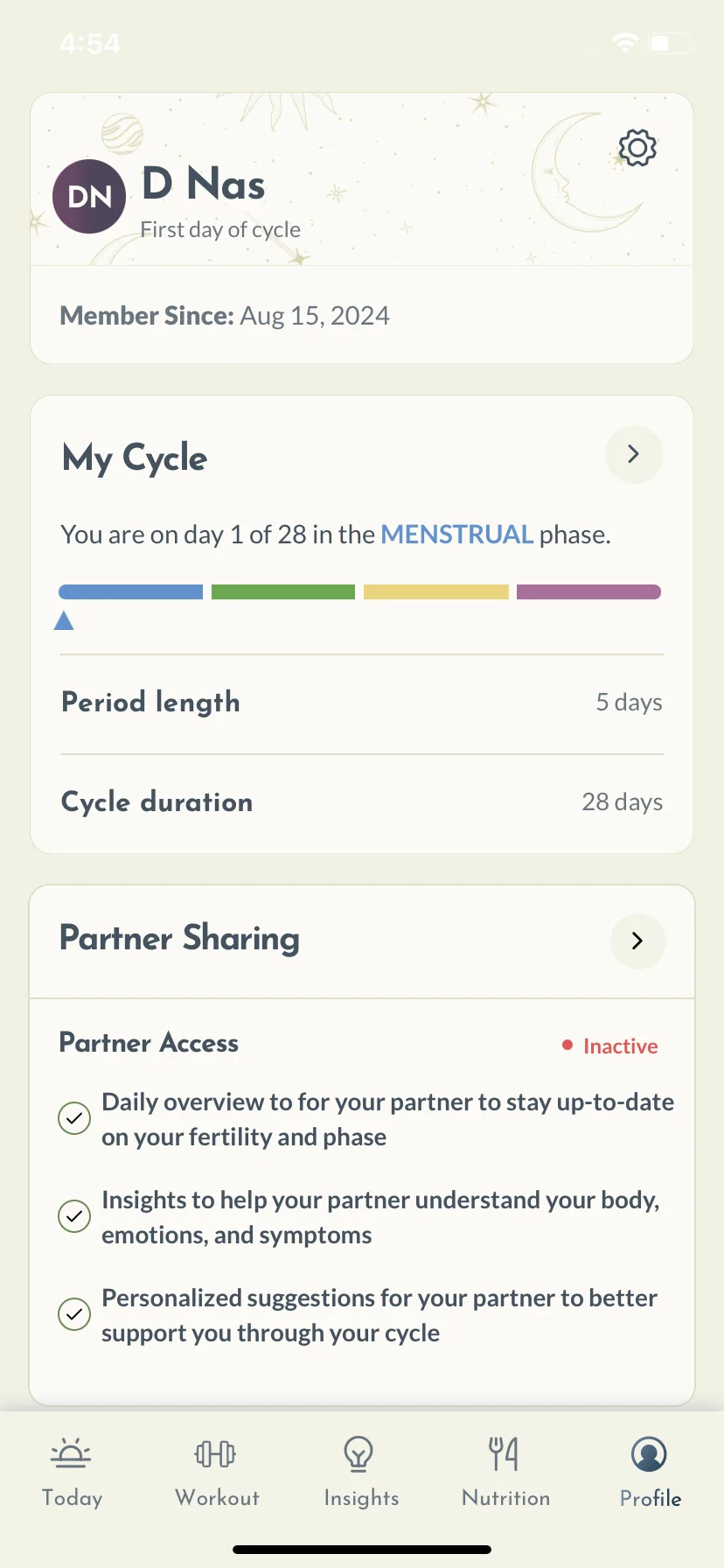Open settings via the gear icon
Viewport: 724px width, 1568px height.
tap(637, 148)
